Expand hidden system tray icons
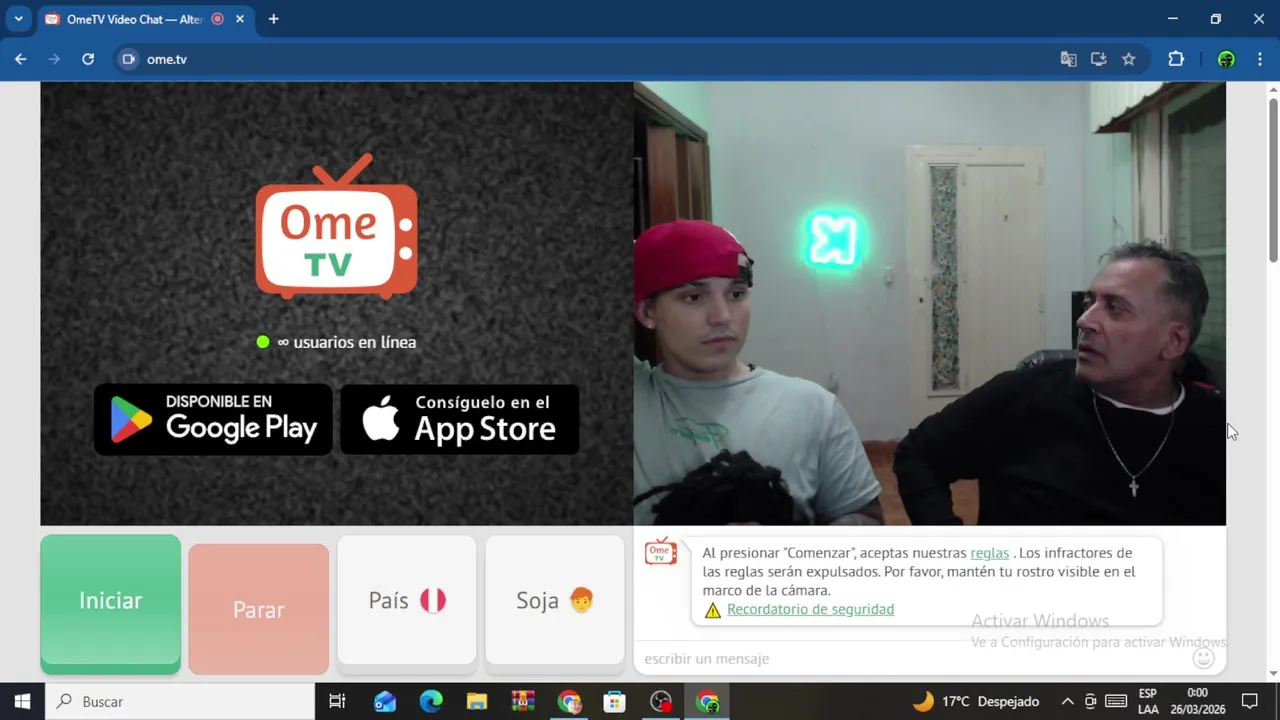1280x720 pixels. coord(1067,701)
